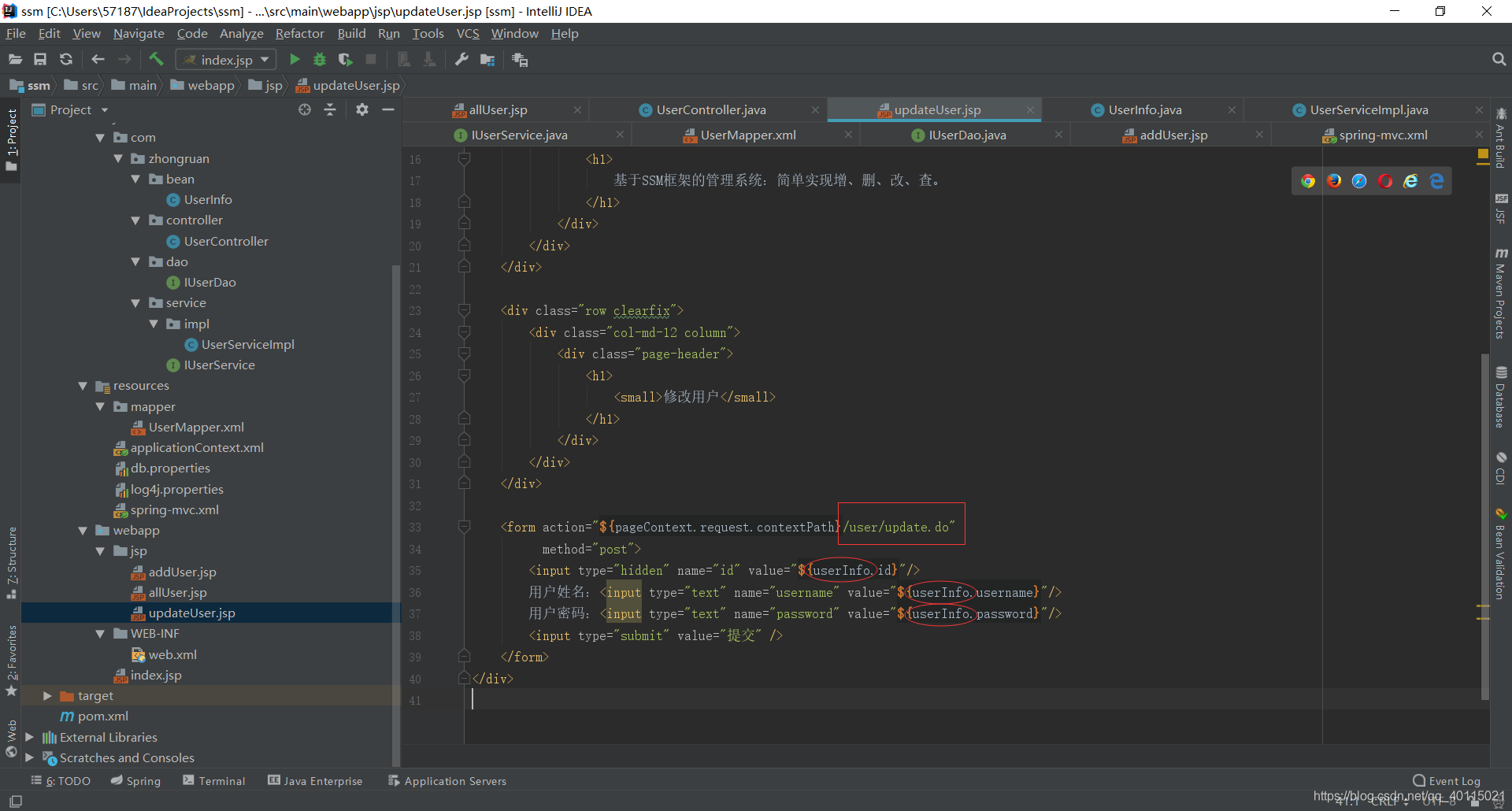The width and height of the screenshot is (1512, 811).
Task: Switch to UserController.java tab
Action: click(x=710, y=110)
